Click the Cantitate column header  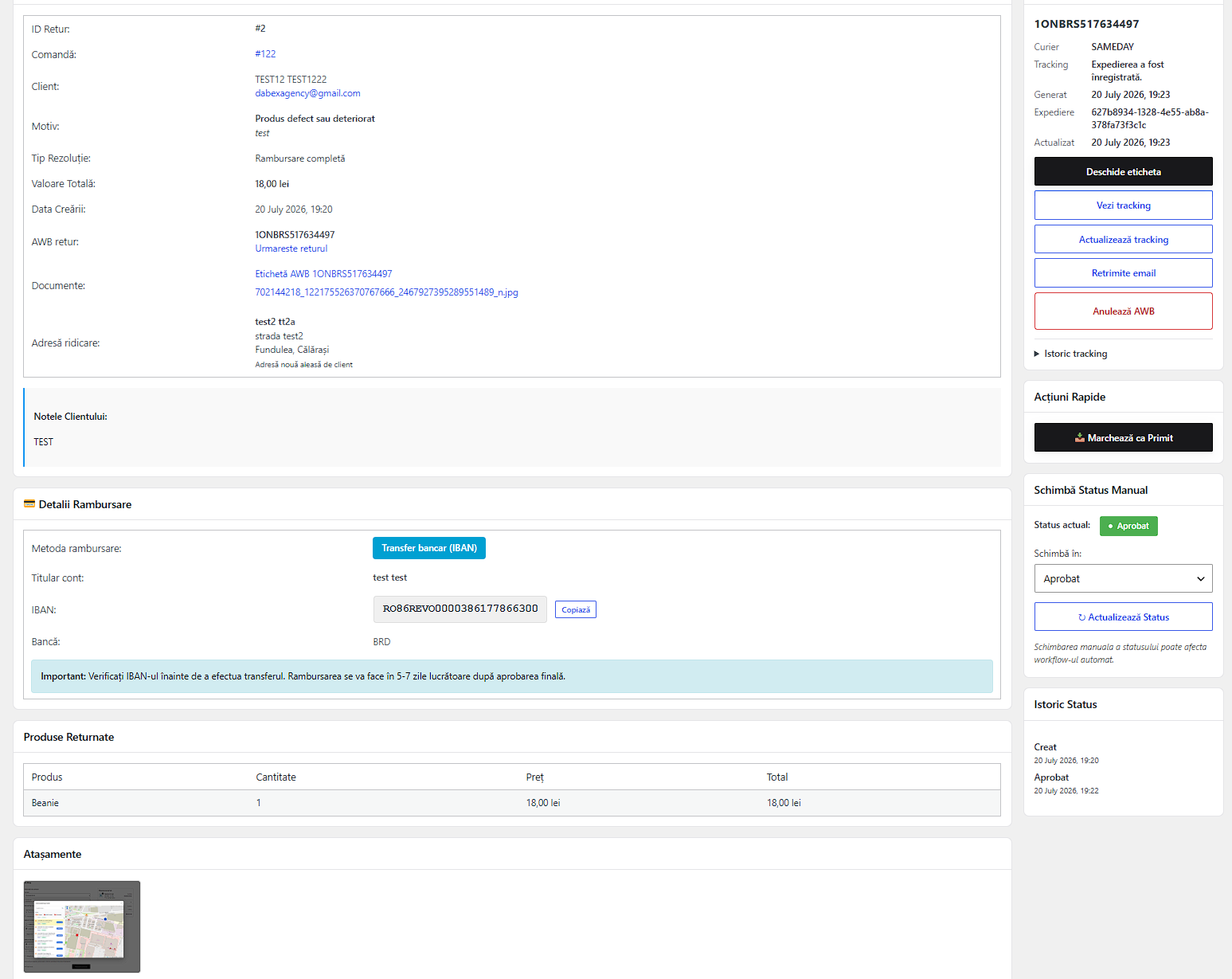coord(276,777)
